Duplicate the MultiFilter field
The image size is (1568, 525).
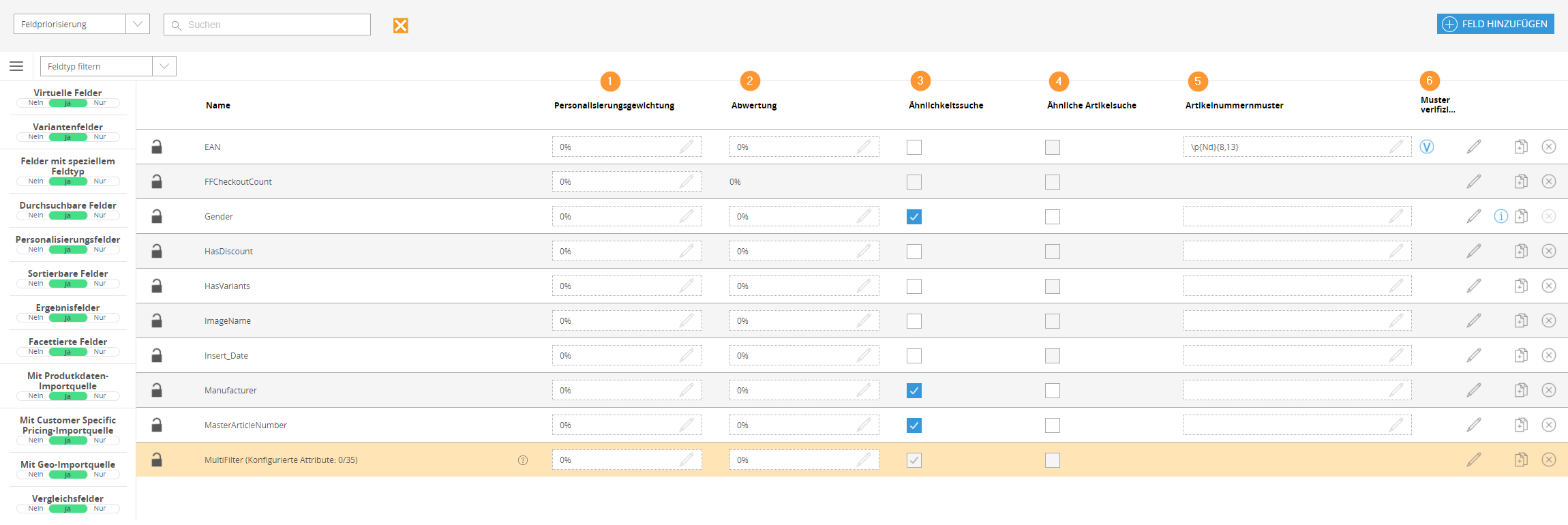(1521, 460)
